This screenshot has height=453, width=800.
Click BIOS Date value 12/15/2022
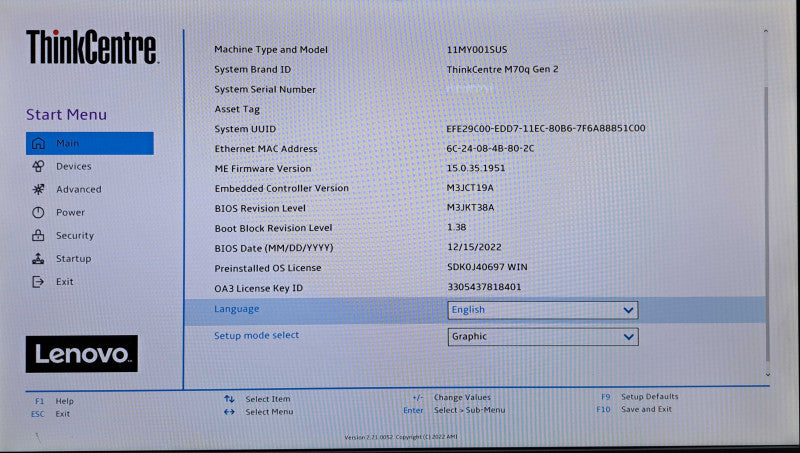(474, 247)
